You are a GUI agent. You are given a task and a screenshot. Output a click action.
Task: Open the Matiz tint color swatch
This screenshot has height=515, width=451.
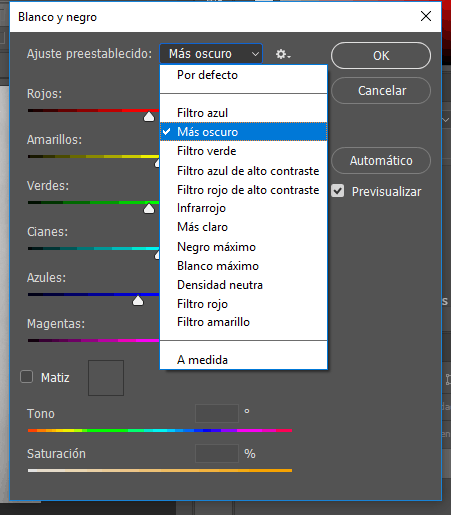pos(106,378)
